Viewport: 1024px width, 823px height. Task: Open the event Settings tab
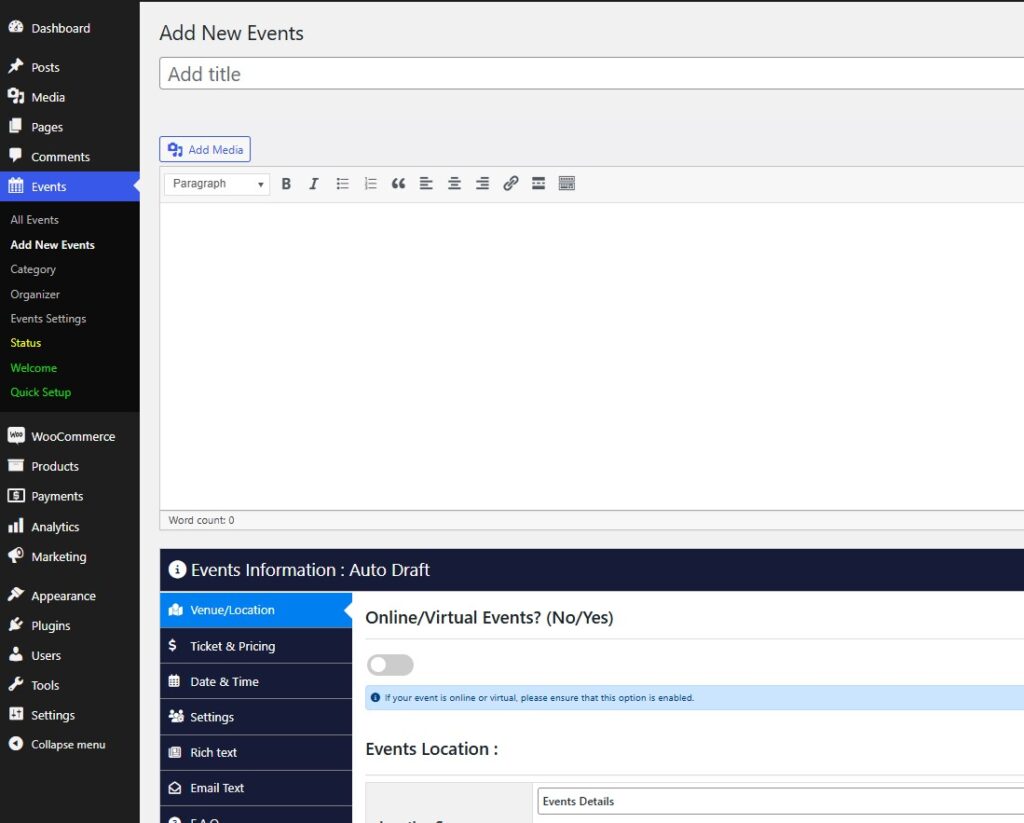tap(256, 717)
